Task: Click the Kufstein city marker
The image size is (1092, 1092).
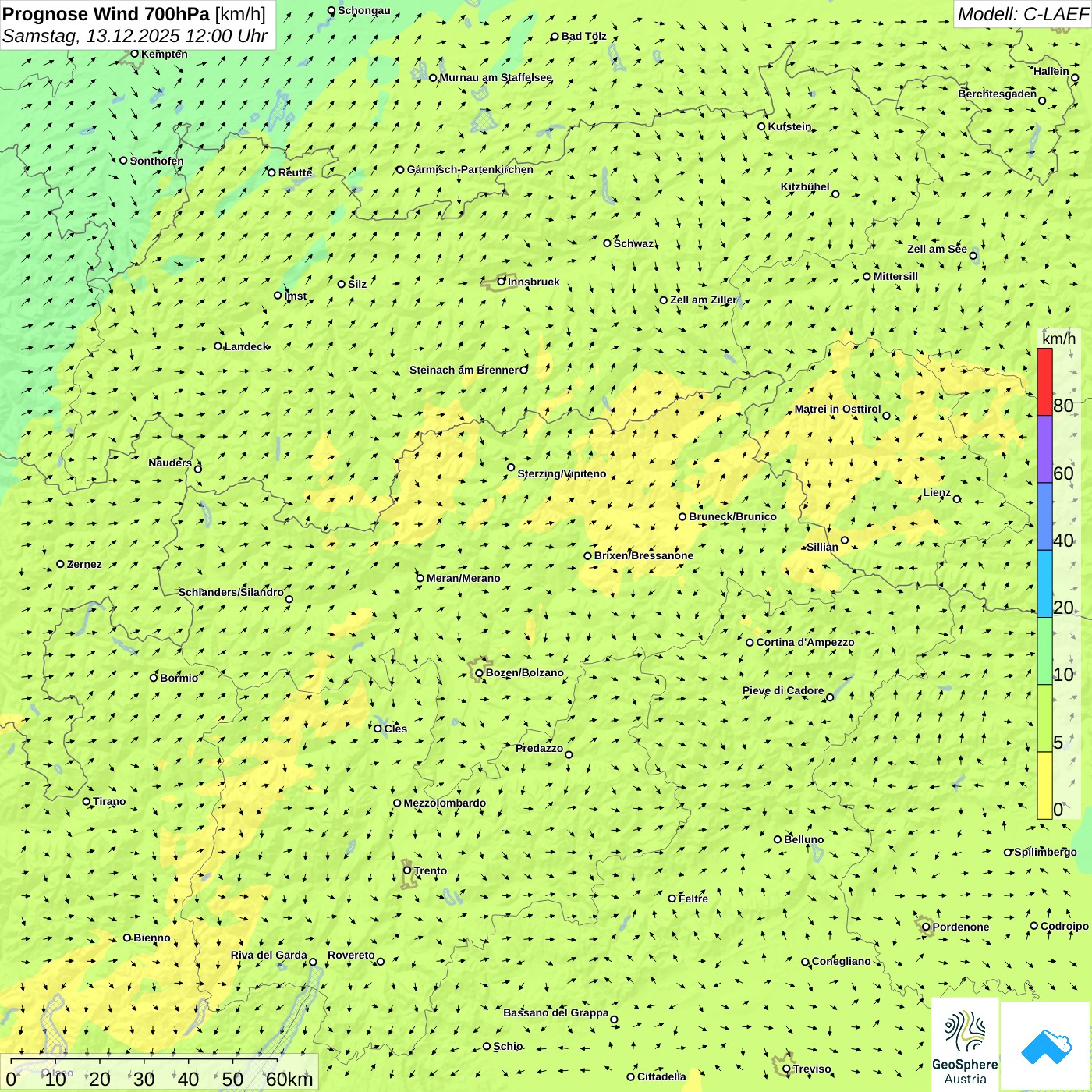Action: pyautogui.click(x=762, y=126)
